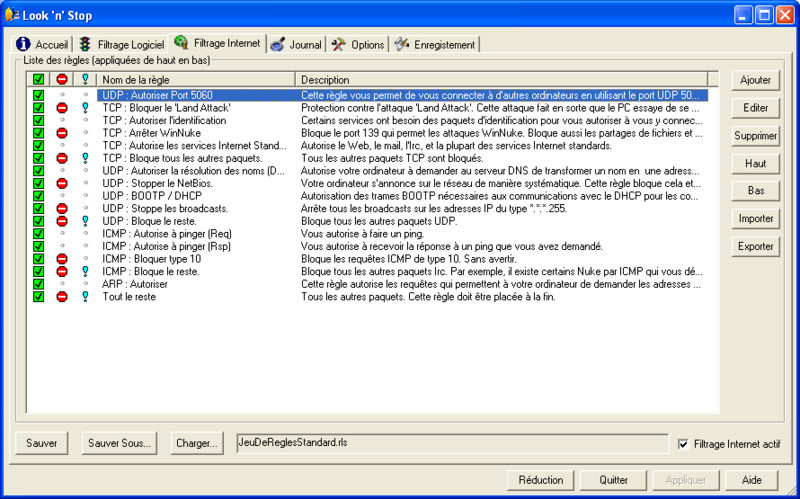Screen dimensions: 800x499
Task: Click block icon of UDP Stopper le NetBios
Action: [x=62, y=183]
